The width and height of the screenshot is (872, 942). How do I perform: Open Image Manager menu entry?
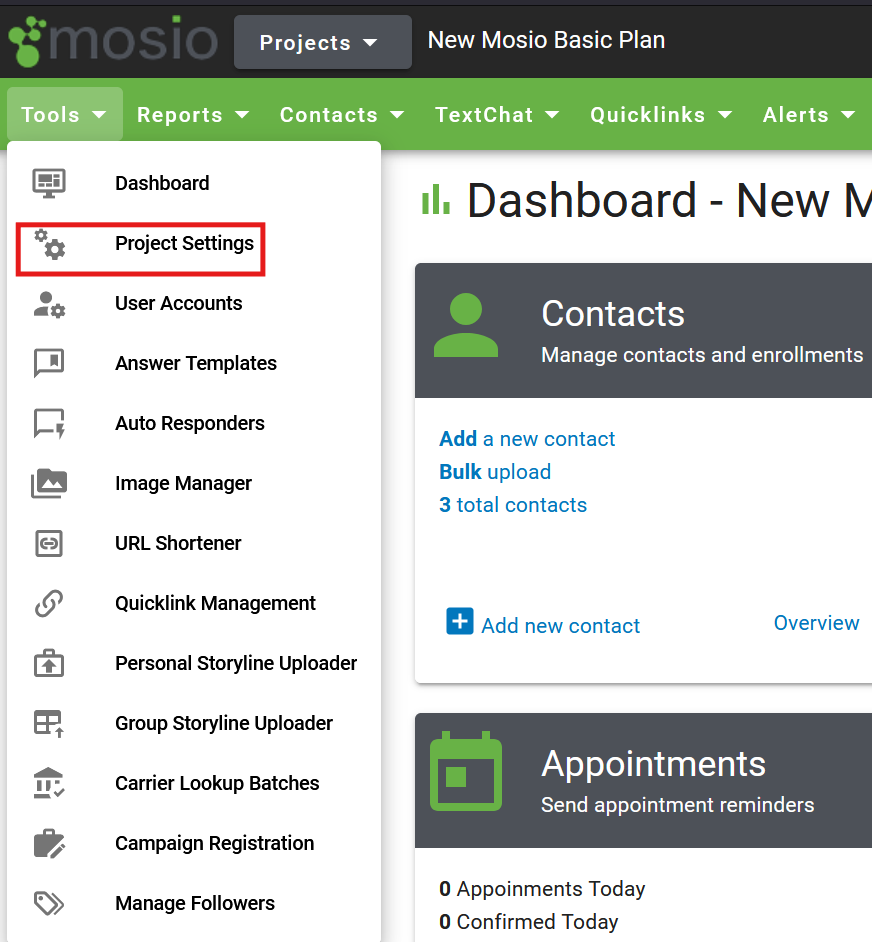coord(194,484)
